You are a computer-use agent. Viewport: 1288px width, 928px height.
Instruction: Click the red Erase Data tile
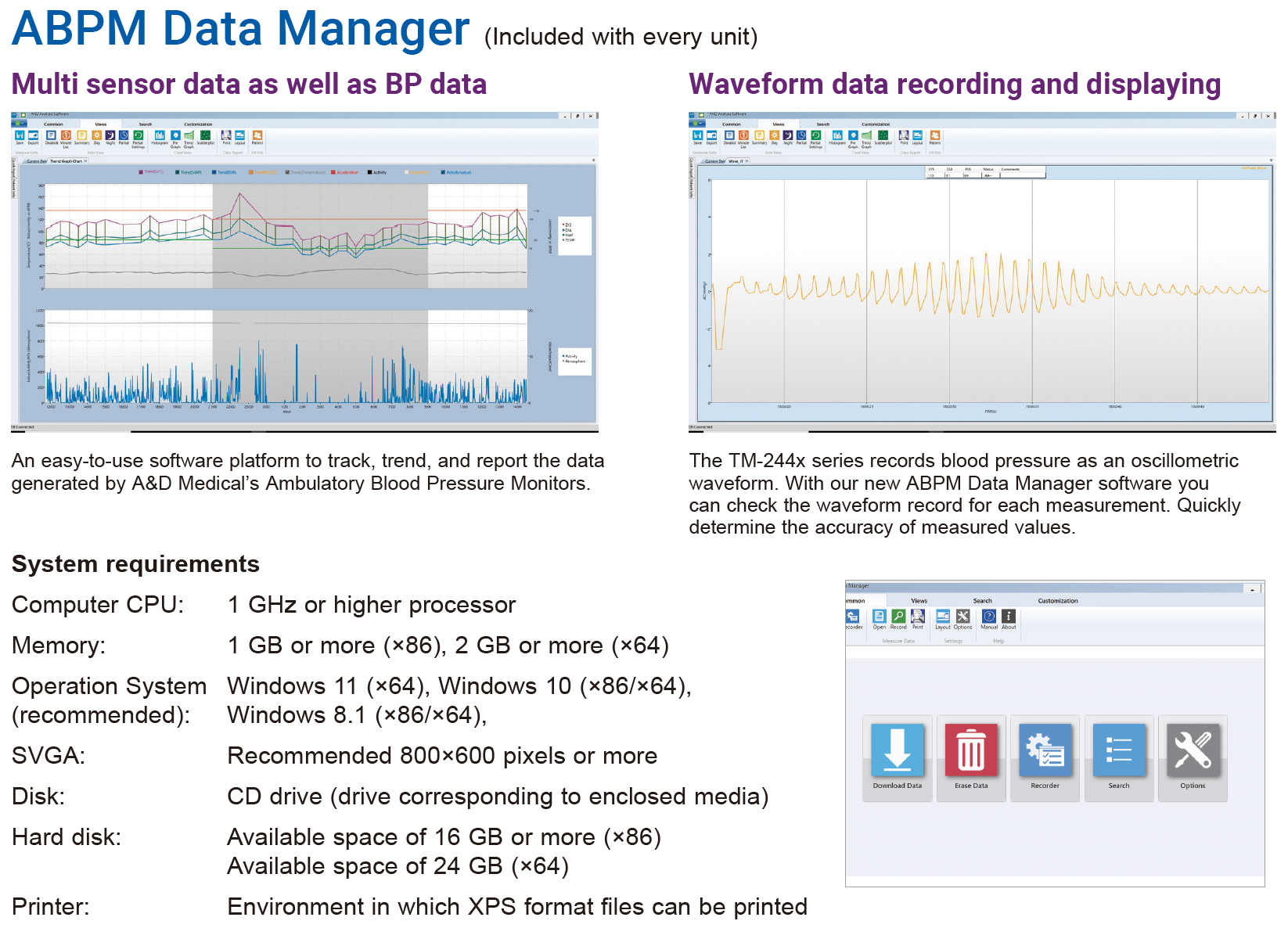(x=970, y=757)
